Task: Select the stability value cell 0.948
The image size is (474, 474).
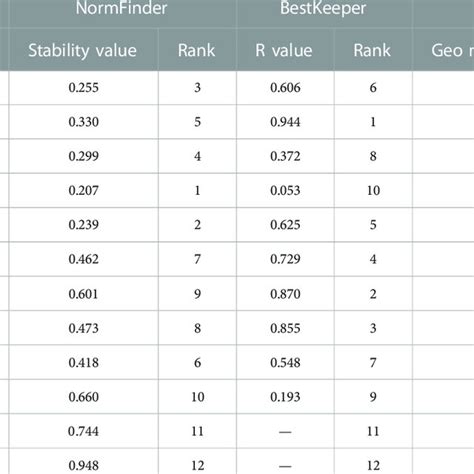Action: coord(84,465)
